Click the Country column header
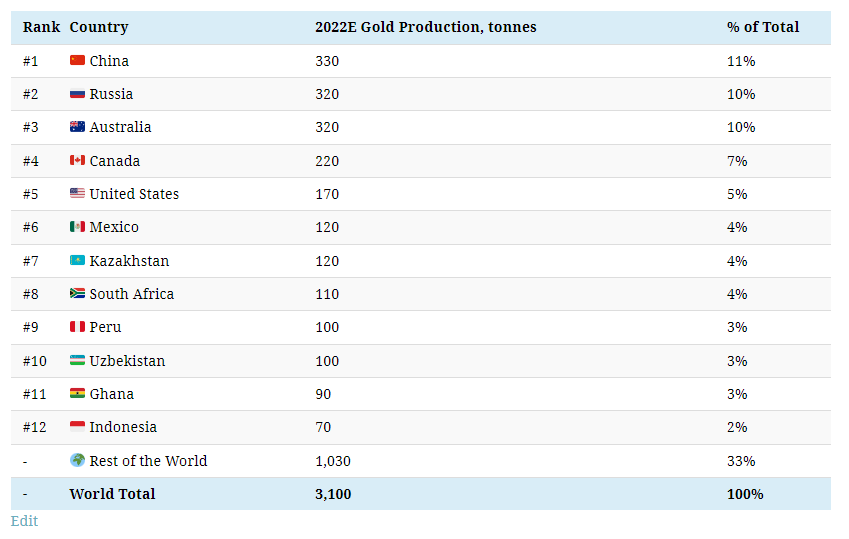The width and height of the screenshot is (849, 539). coord(99,27)
